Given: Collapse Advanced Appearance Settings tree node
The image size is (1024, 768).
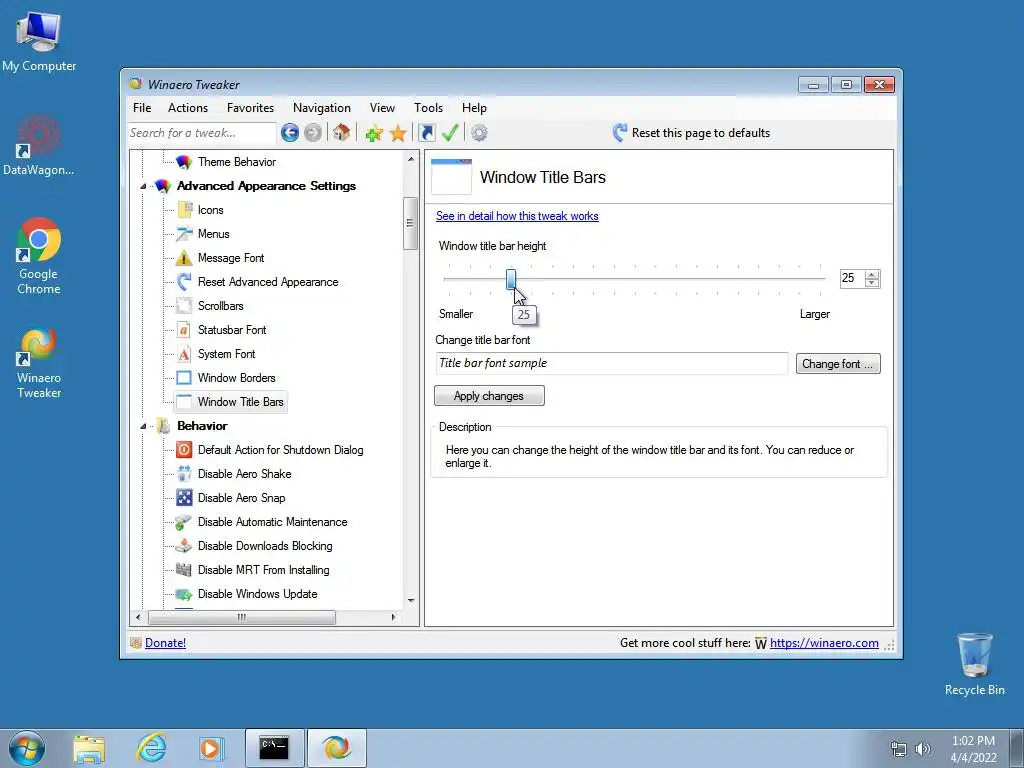Looking at the screenshot, I should click(x=143, y=187).
